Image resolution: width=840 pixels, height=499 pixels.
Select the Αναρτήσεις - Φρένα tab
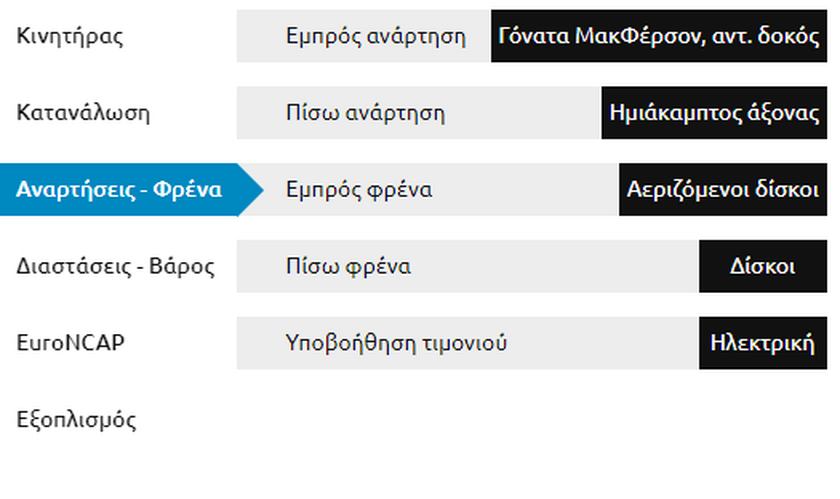point(119,189)
